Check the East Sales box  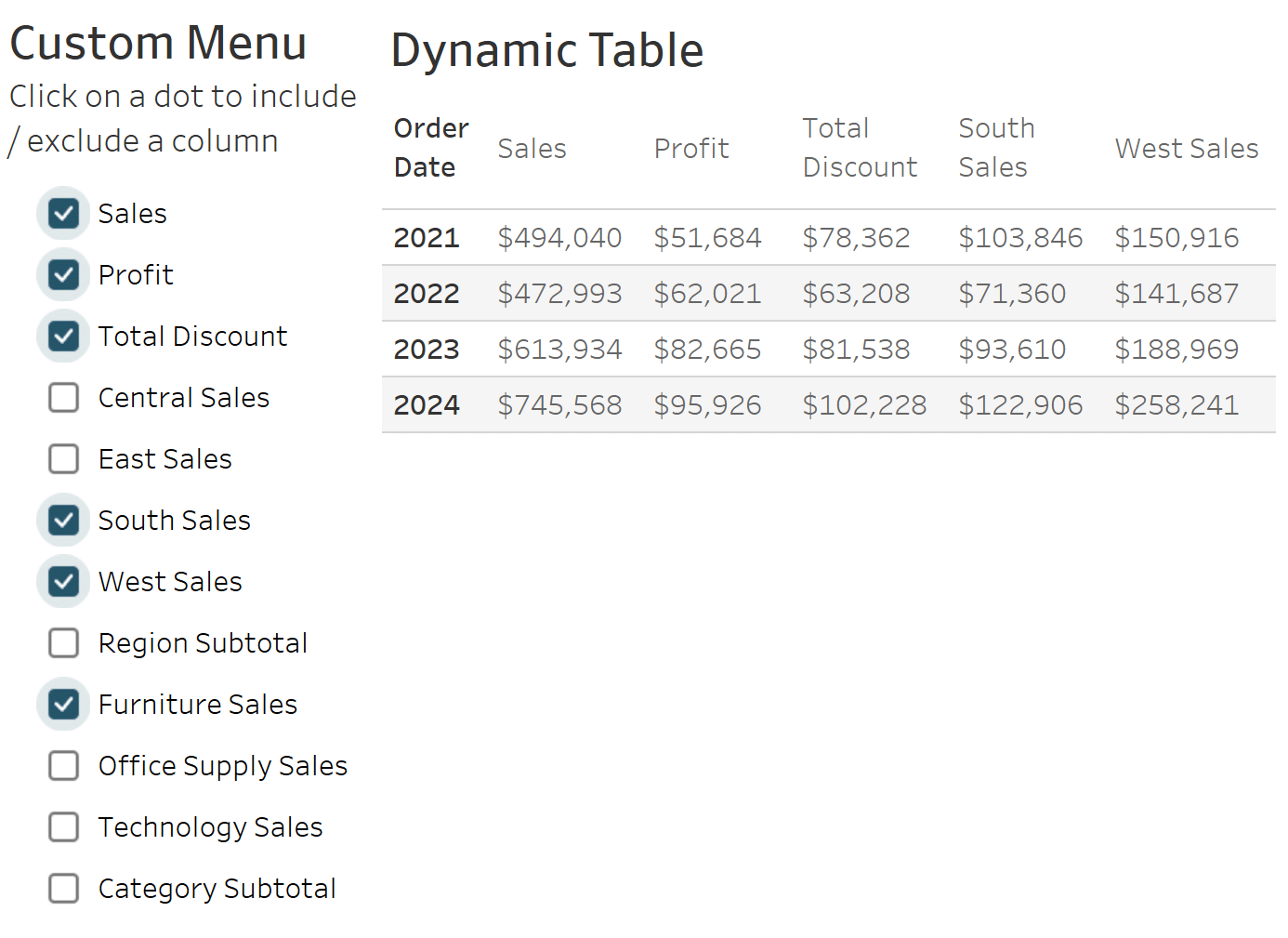tap(62, 458)
